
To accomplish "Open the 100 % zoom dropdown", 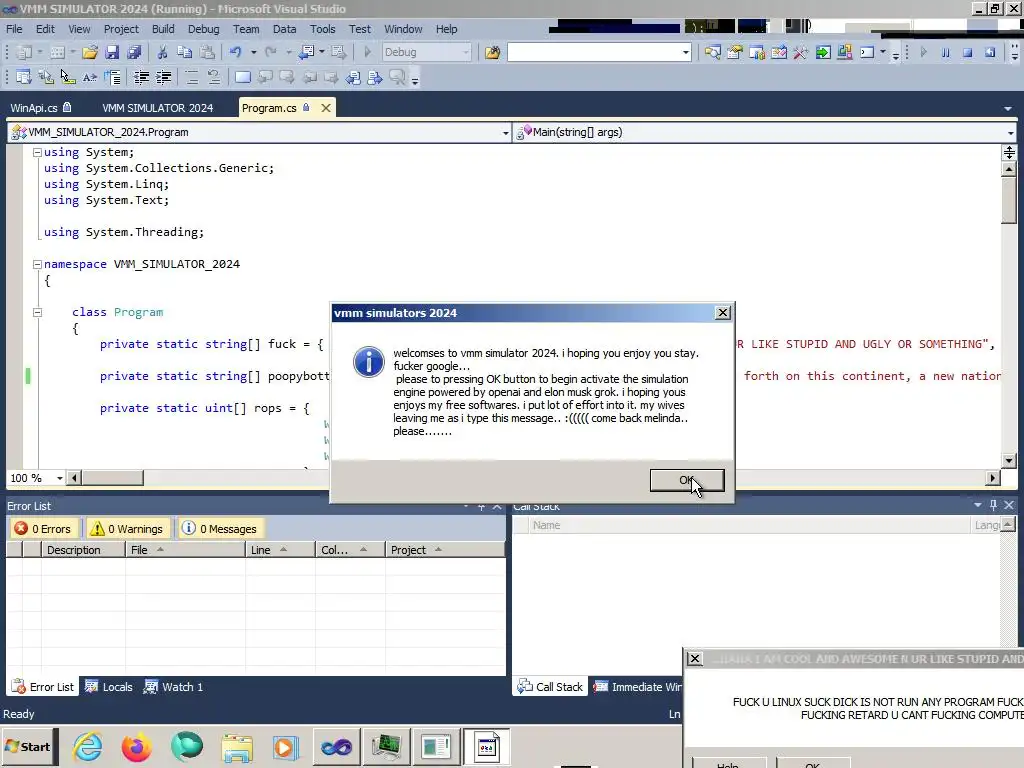I will [59, 478].
